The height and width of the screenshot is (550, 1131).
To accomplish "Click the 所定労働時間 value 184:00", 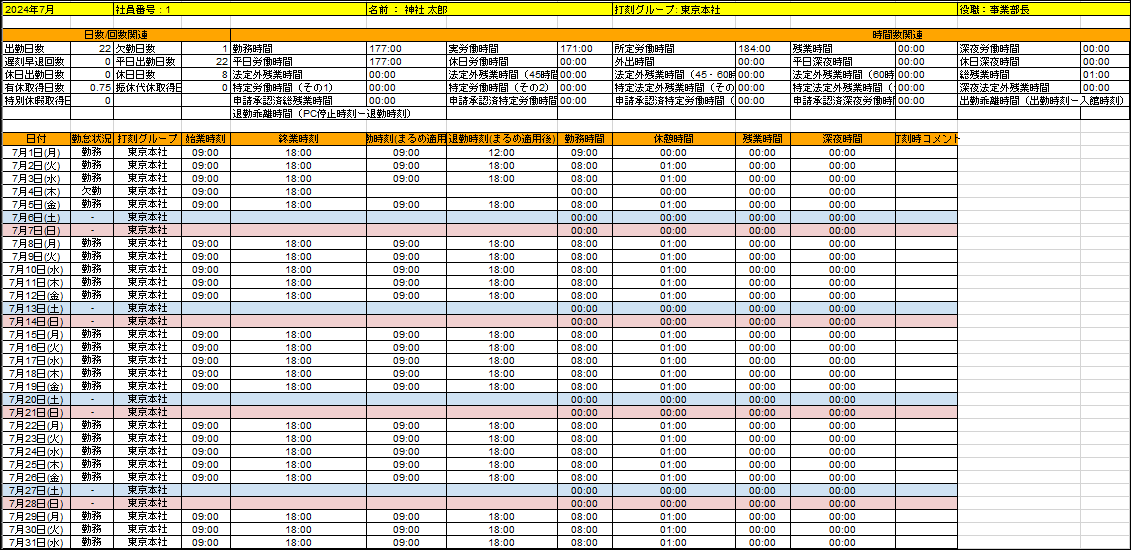I will click(753, 48).
